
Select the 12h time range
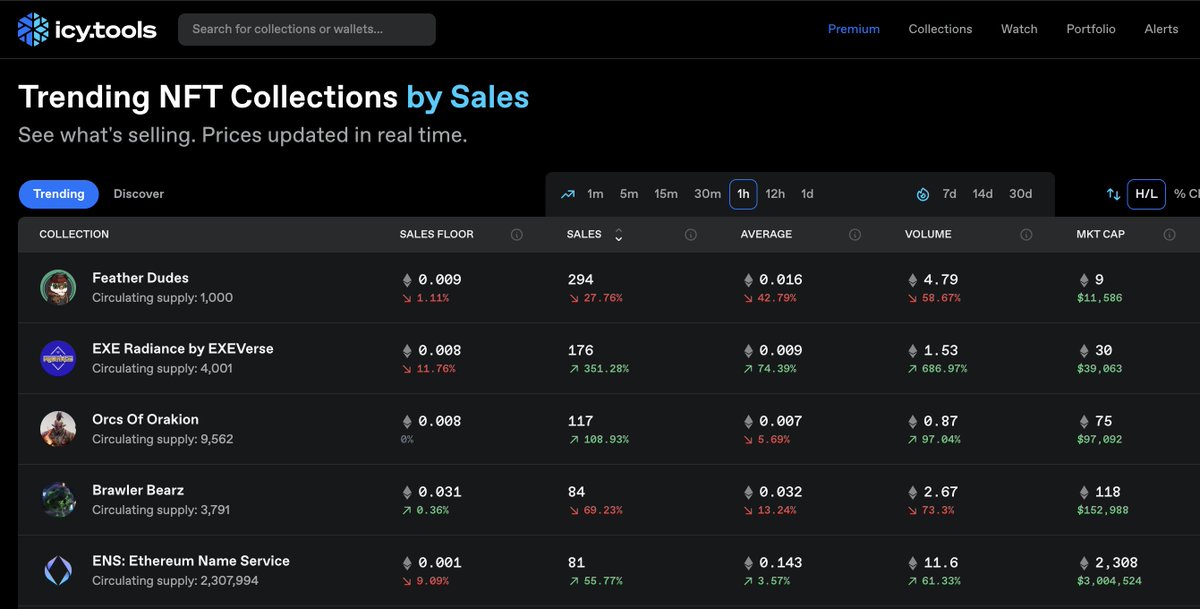click(x=775, y=194)
